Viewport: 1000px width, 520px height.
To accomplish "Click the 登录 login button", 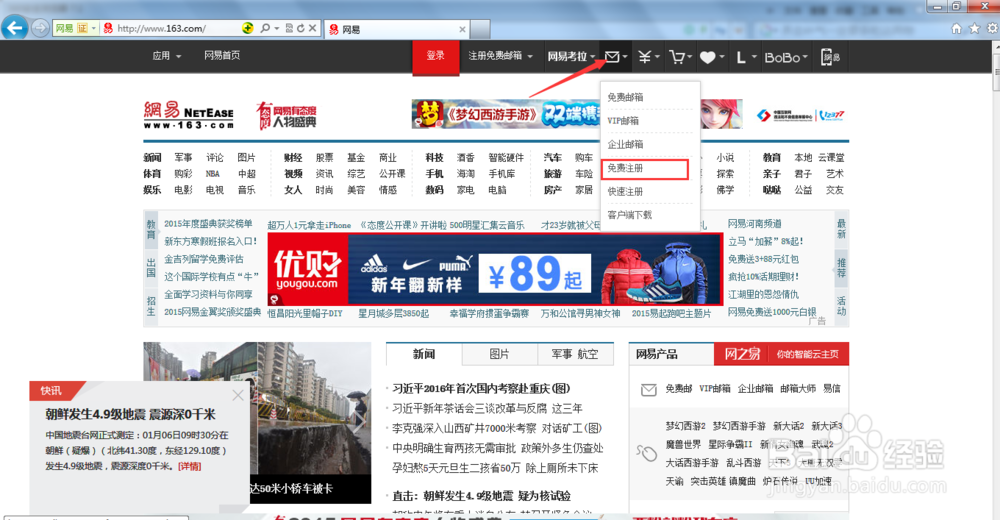I will (x=436, y=56).
